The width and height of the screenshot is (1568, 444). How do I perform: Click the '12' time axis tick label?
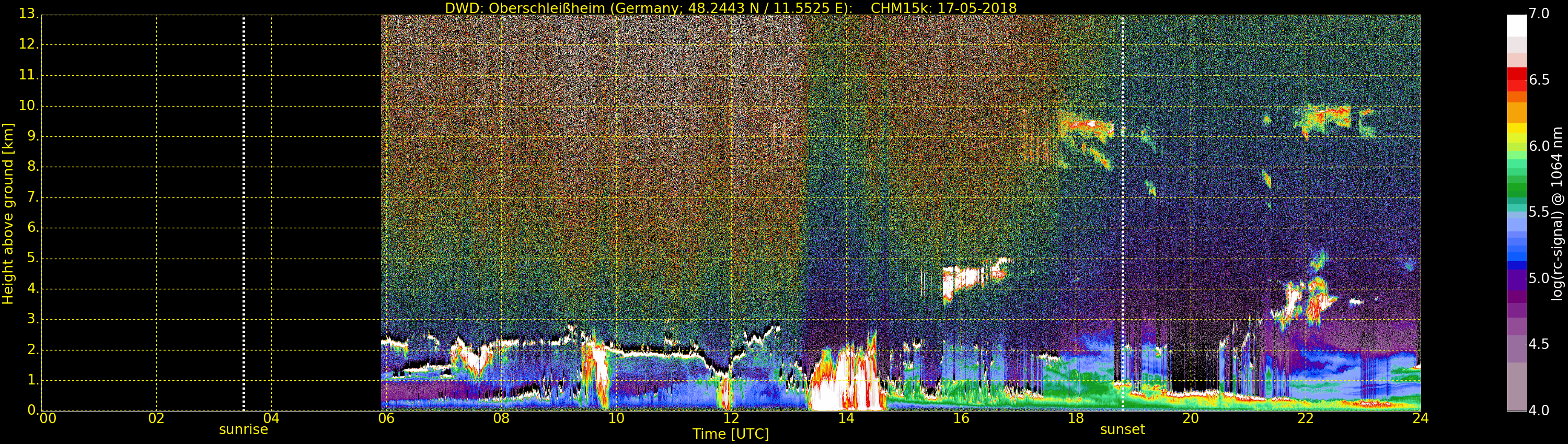coord(731,418)
